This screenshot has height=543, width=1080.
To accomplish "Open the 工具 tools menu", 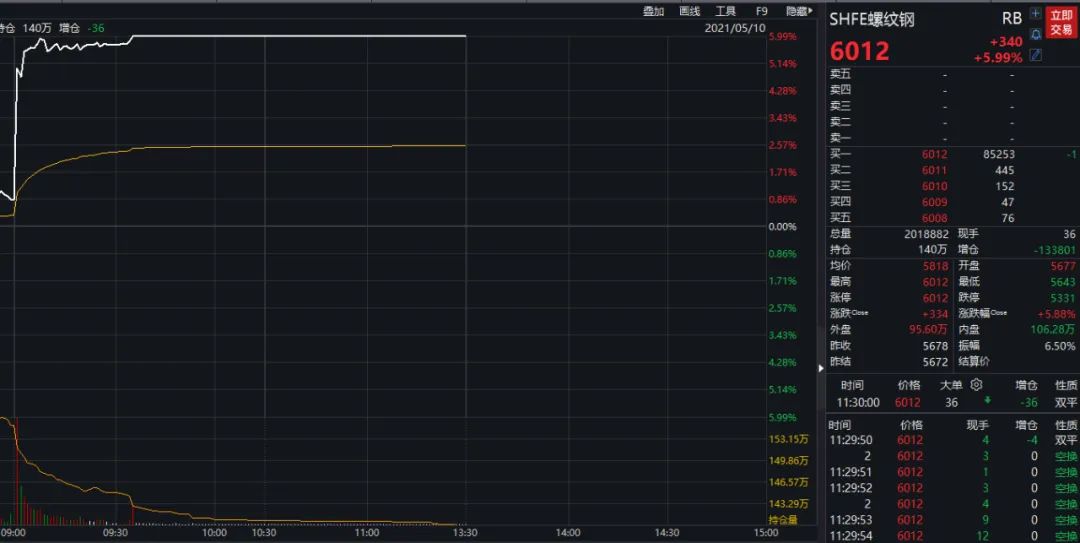I will 725,11.
